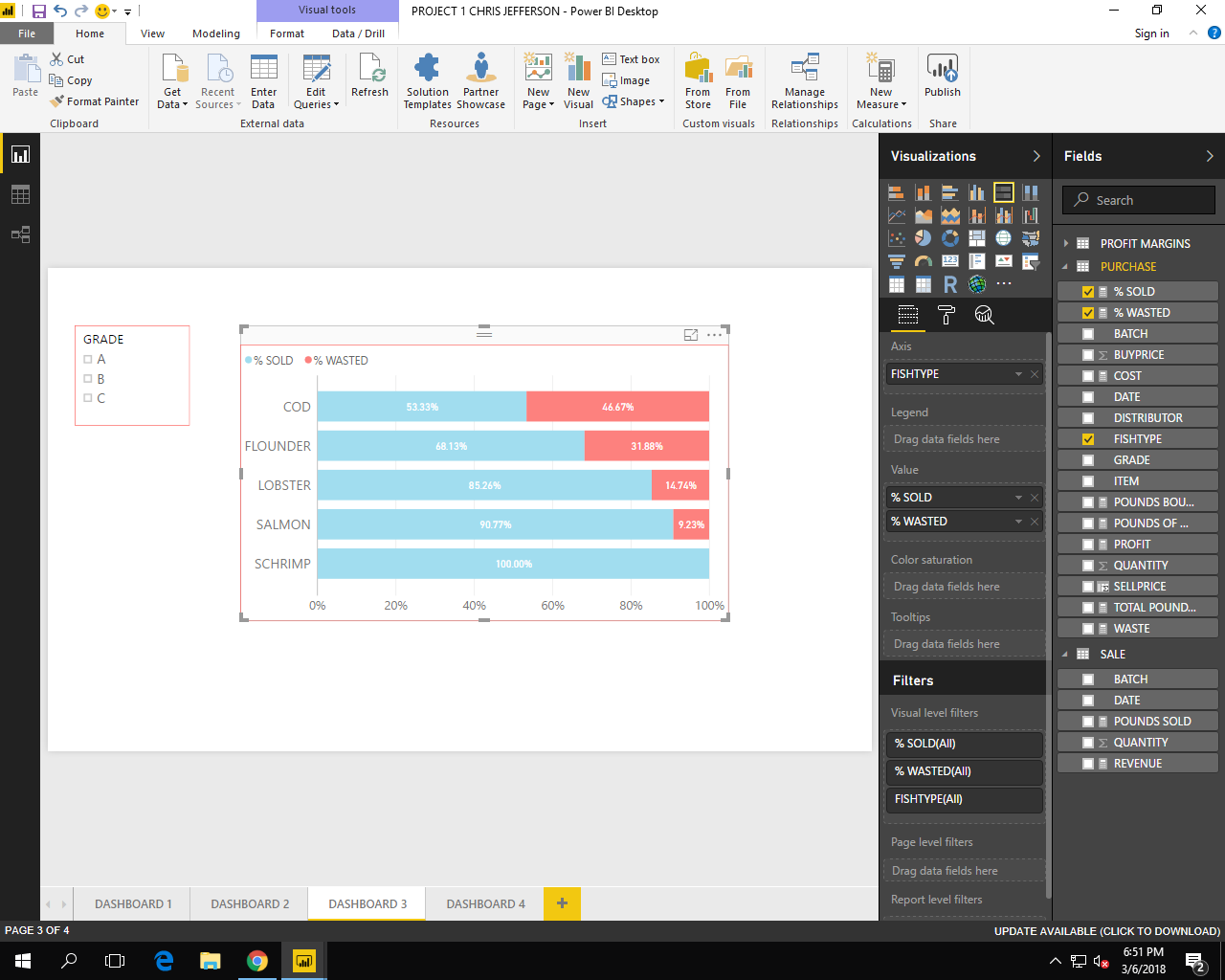
Task: Select the pie chart visualization
Action: tap(924, 237)
